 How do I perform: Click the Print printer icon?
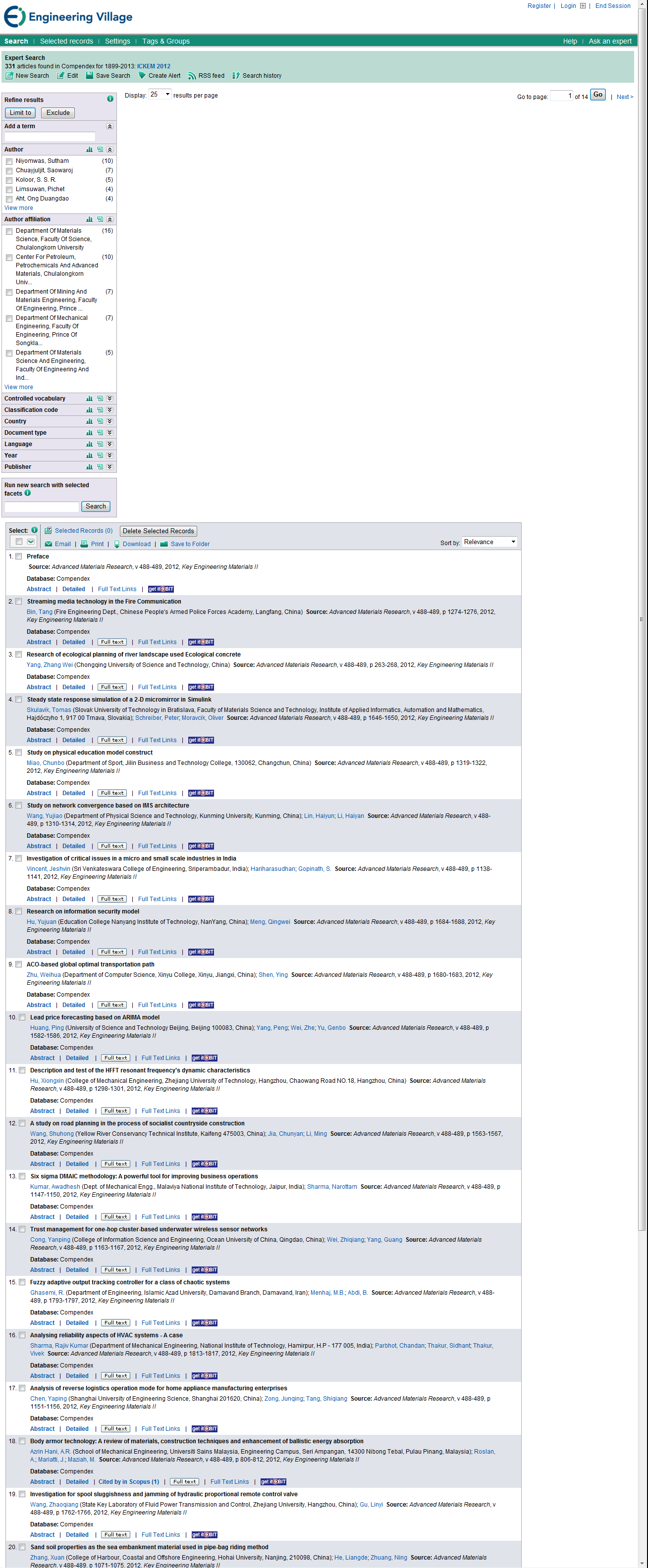click(85, 544)
